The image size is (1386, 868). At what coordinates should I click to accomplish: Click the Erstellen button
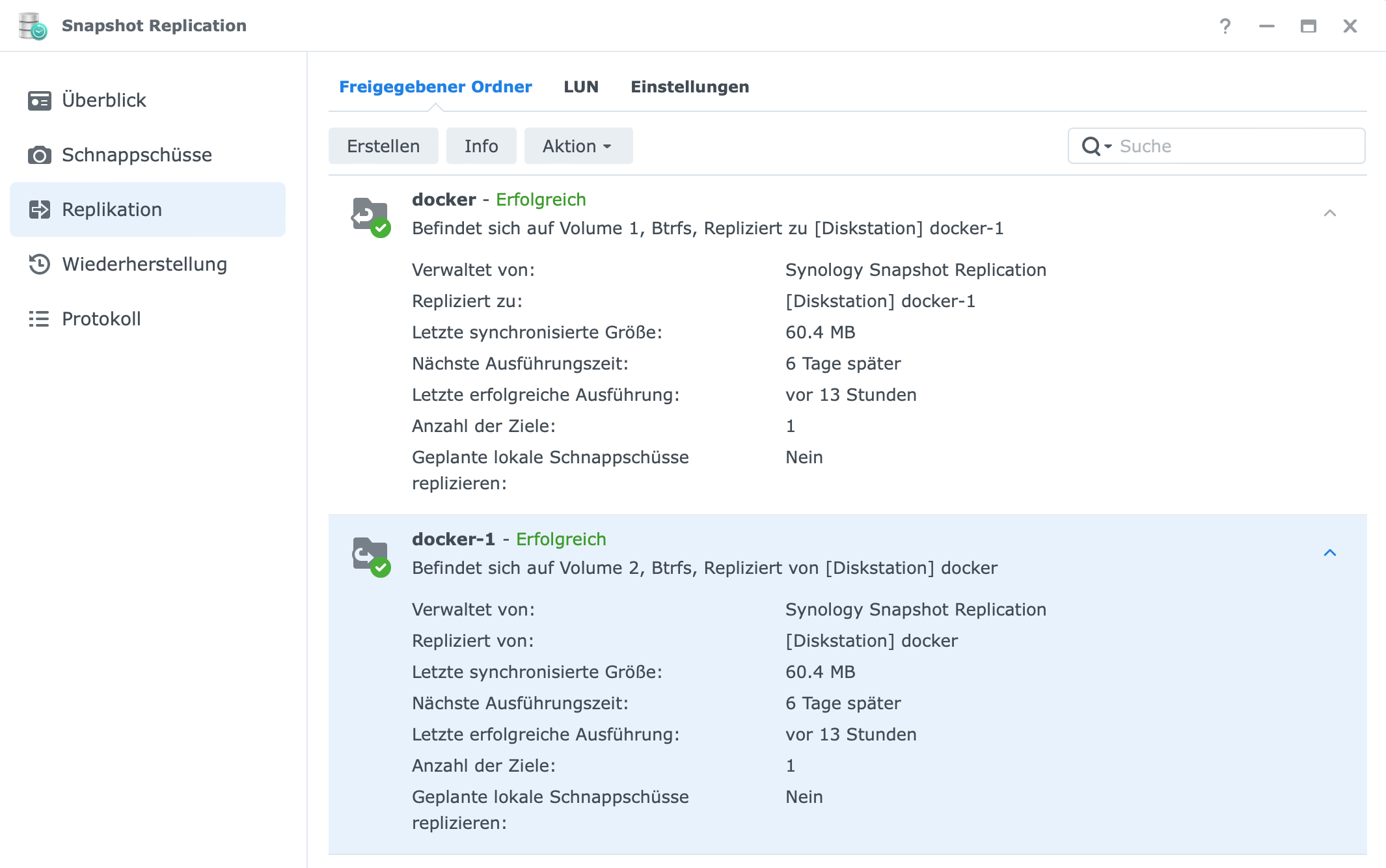point(383,146)
